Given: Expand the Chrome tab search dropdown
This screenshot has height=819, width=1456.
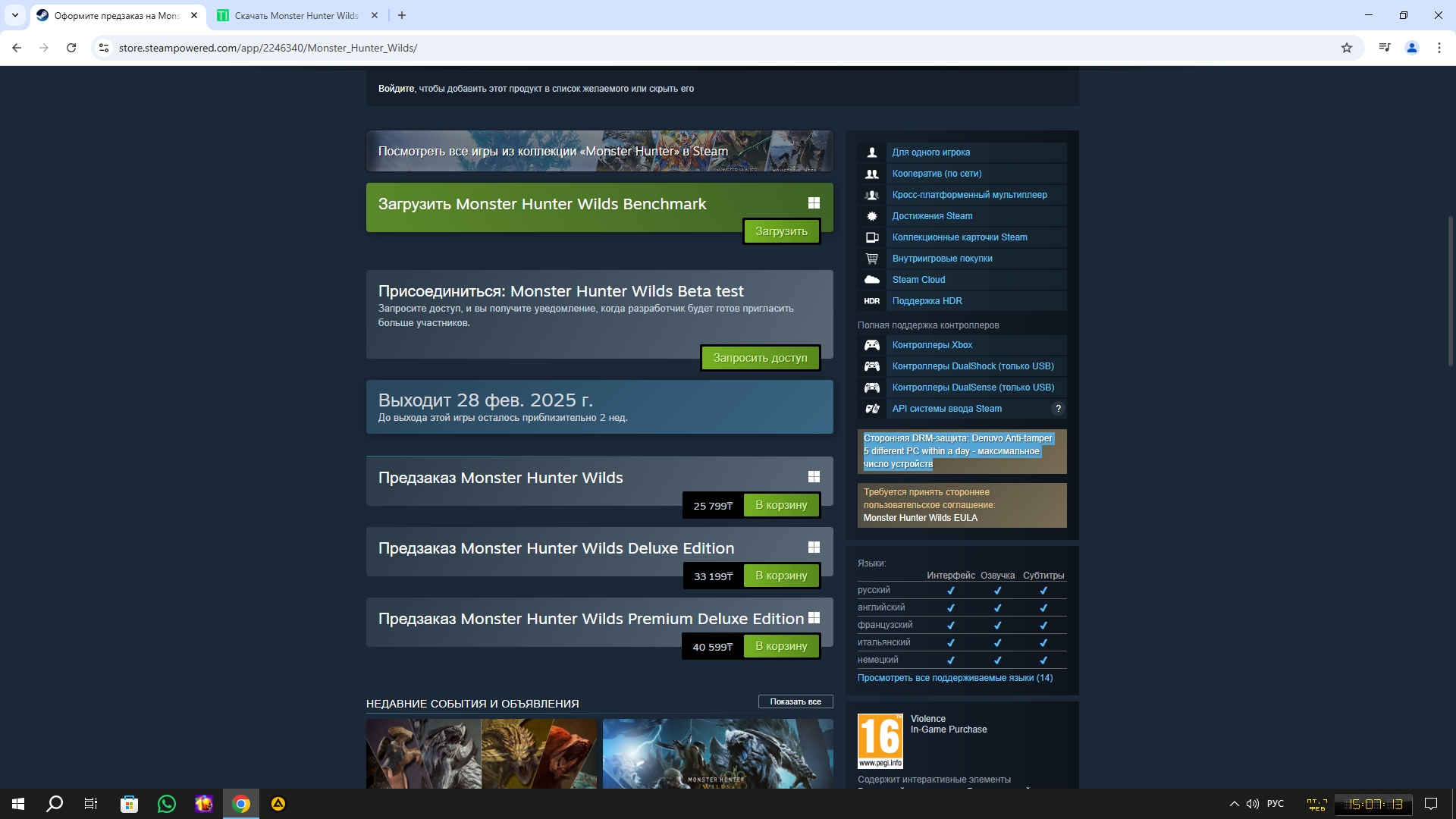Looking at the screenshot, I should [x=15, y=15].
